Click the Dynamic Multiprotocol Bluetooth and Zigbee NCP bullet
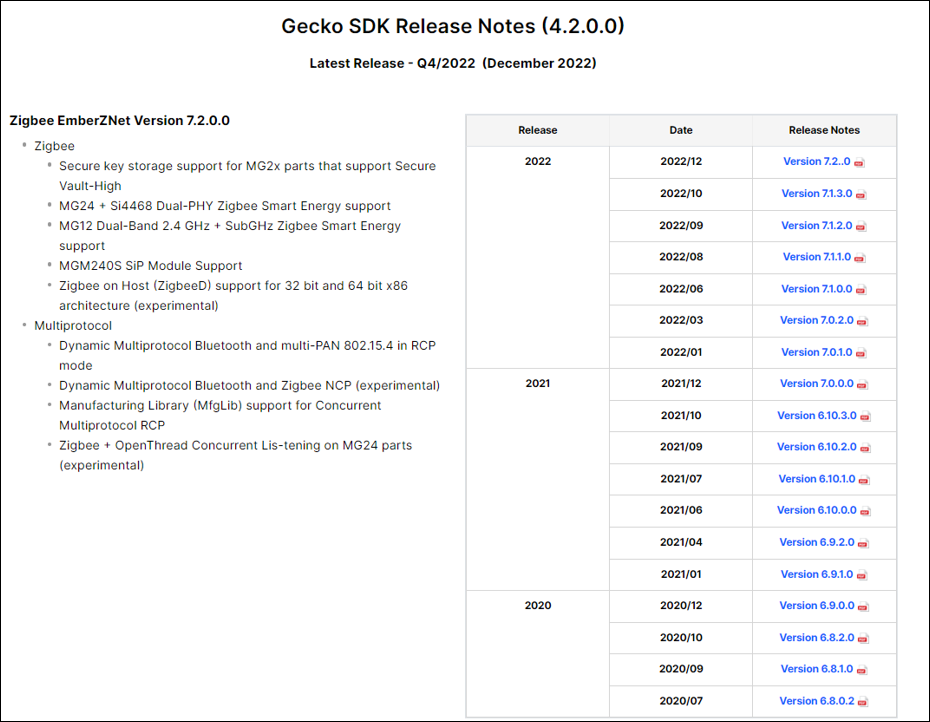The height and width of the screenshot is (722, 930). tap(249, 386)
